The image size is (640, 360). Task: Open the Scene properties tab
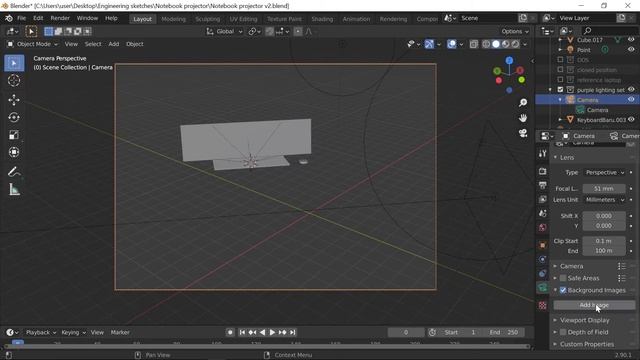(542, 213)
